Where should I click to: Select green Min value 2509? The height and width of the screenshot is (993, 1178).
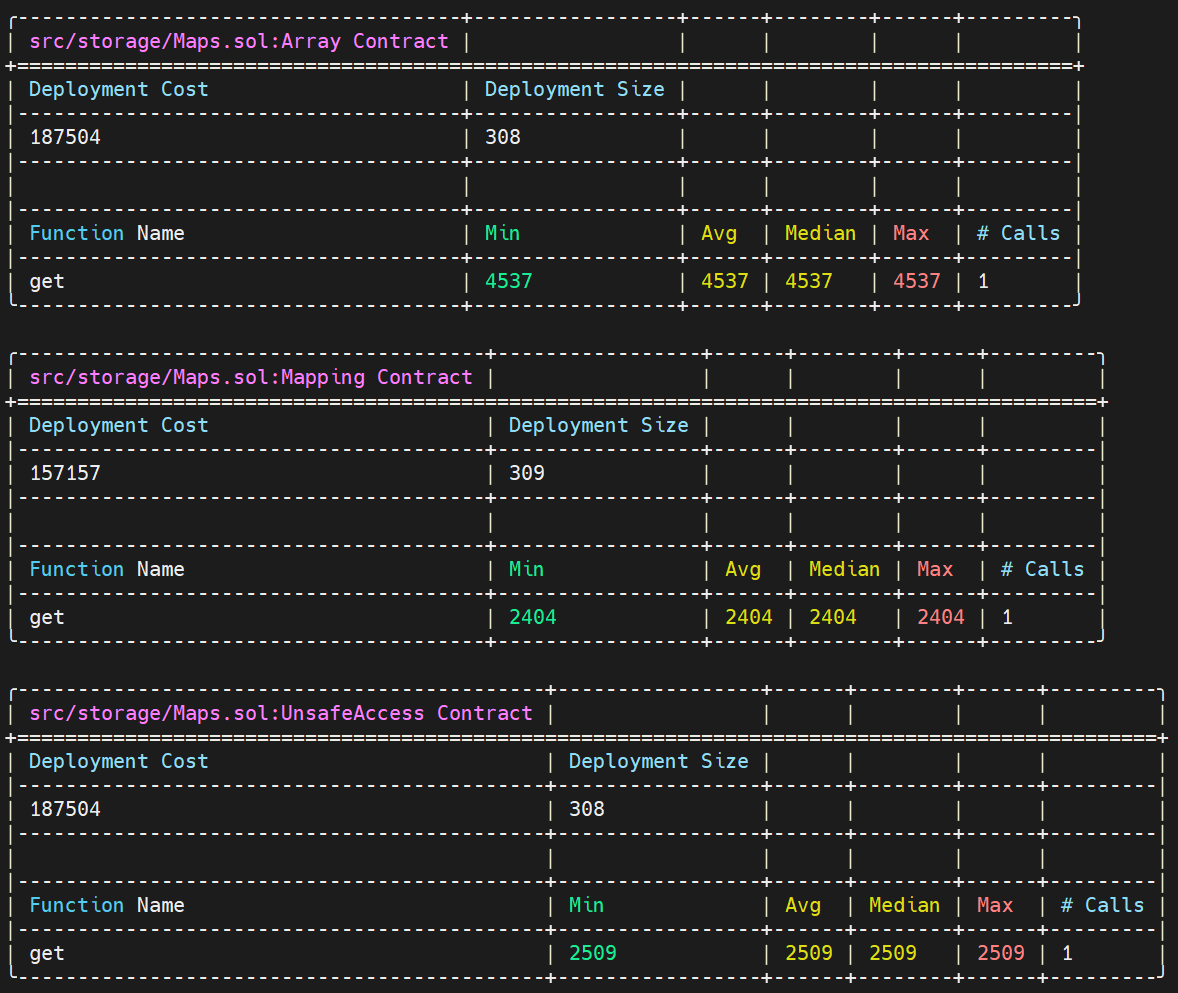coord(593,953)
